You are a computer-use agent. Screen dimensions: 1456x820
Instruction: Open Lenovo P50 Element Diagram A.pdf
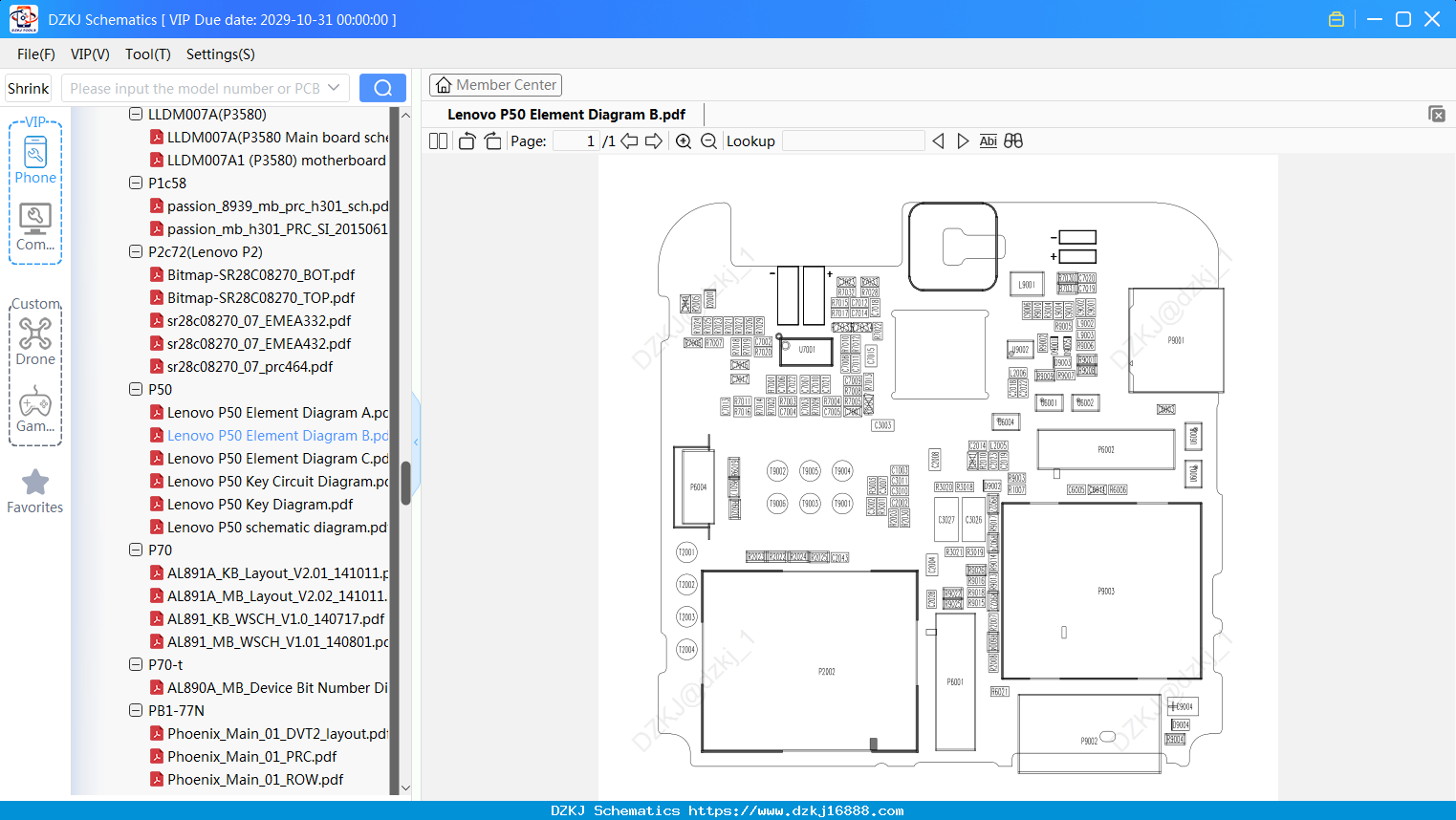pos(277,413)
